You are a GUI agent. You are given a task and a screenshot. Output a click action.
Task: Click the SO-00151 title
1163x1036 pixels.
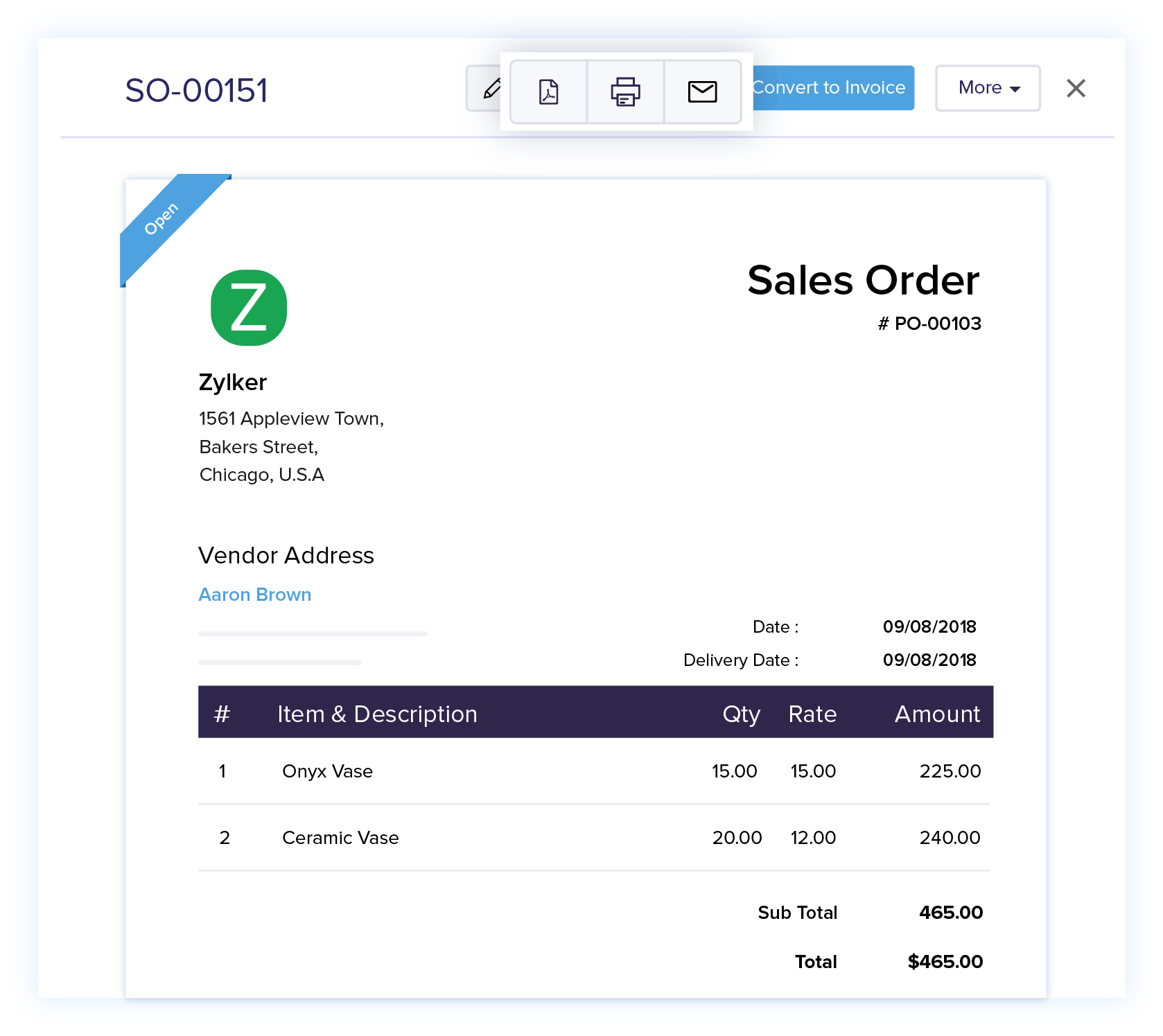(x=197, y=90)
